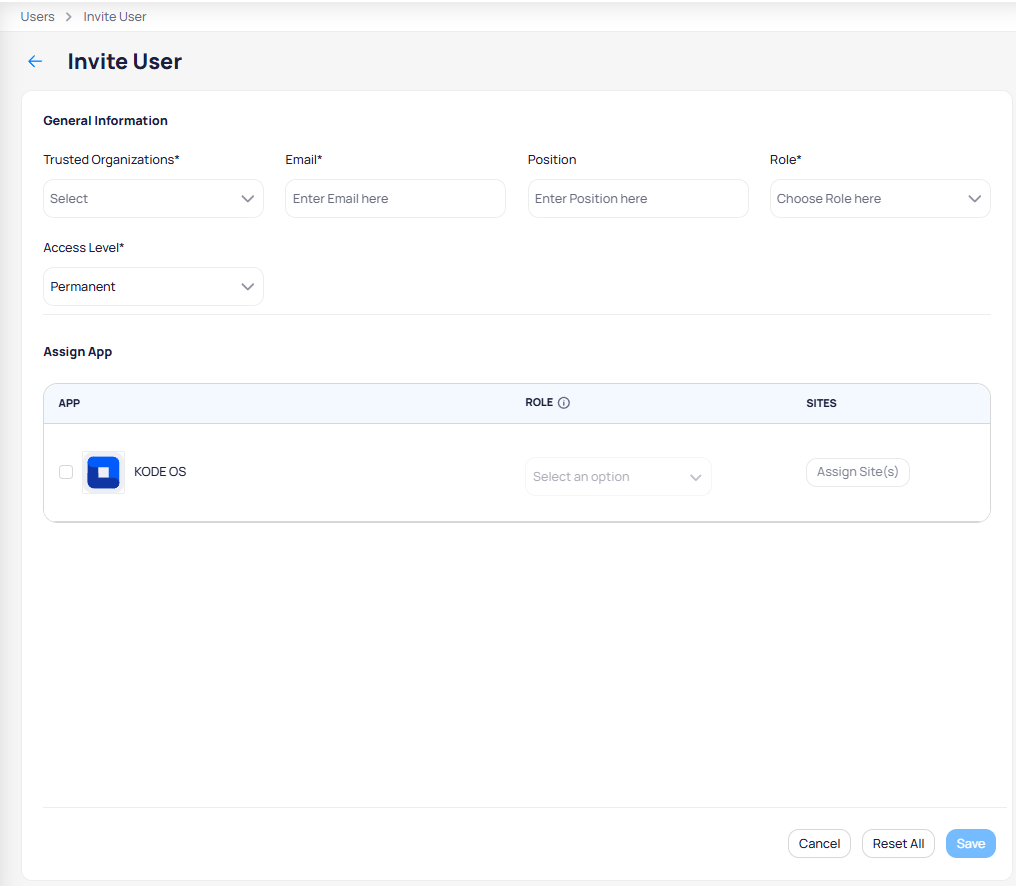Image resolution: width=1016 pixels, height=886 pixels.
Task: Click the breadcrumb chevron separator
Action: [69, 17]
